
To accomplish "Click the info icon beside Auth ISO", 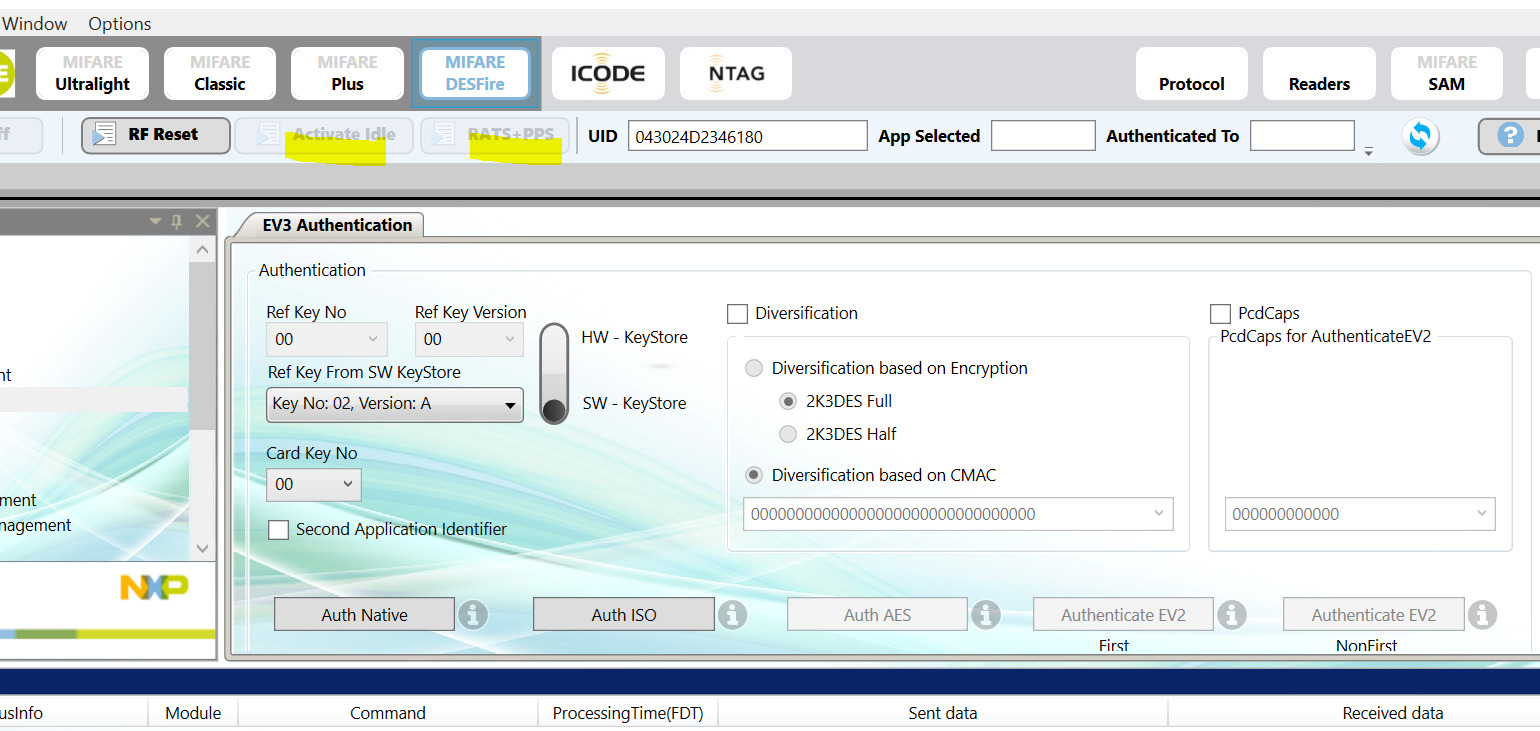I will tap(733, 615).
